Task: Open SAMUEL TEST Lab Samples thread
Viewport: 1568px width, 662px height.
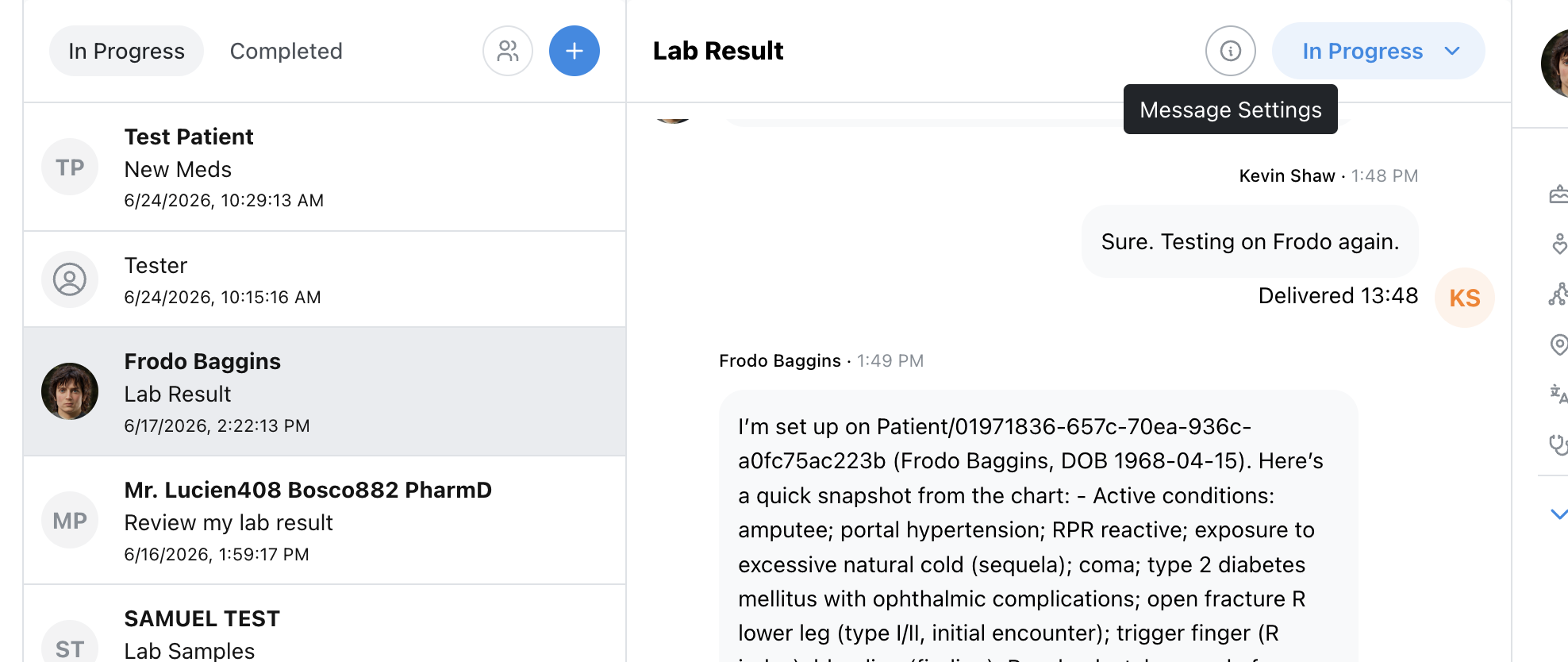Action: point(325,625)
